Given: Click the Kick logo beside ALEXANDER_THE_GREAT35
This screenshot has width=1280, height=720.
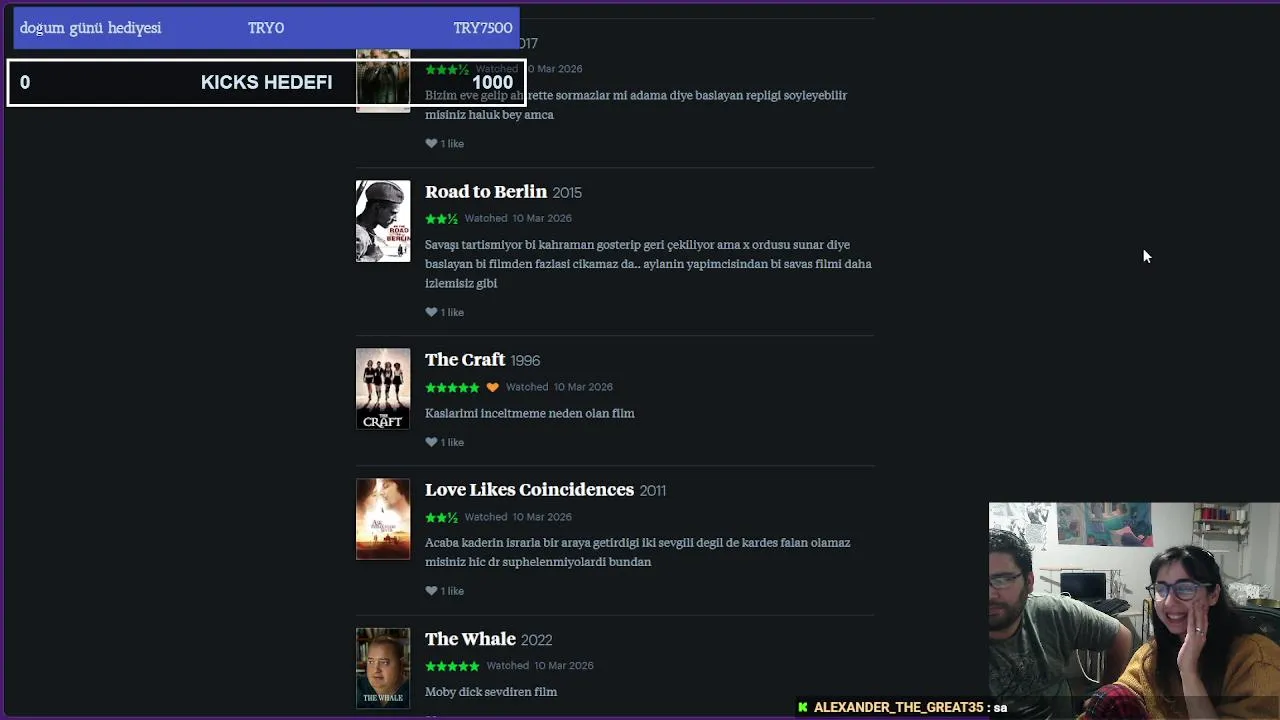Looking at the screenshot, I should point(802,707).
